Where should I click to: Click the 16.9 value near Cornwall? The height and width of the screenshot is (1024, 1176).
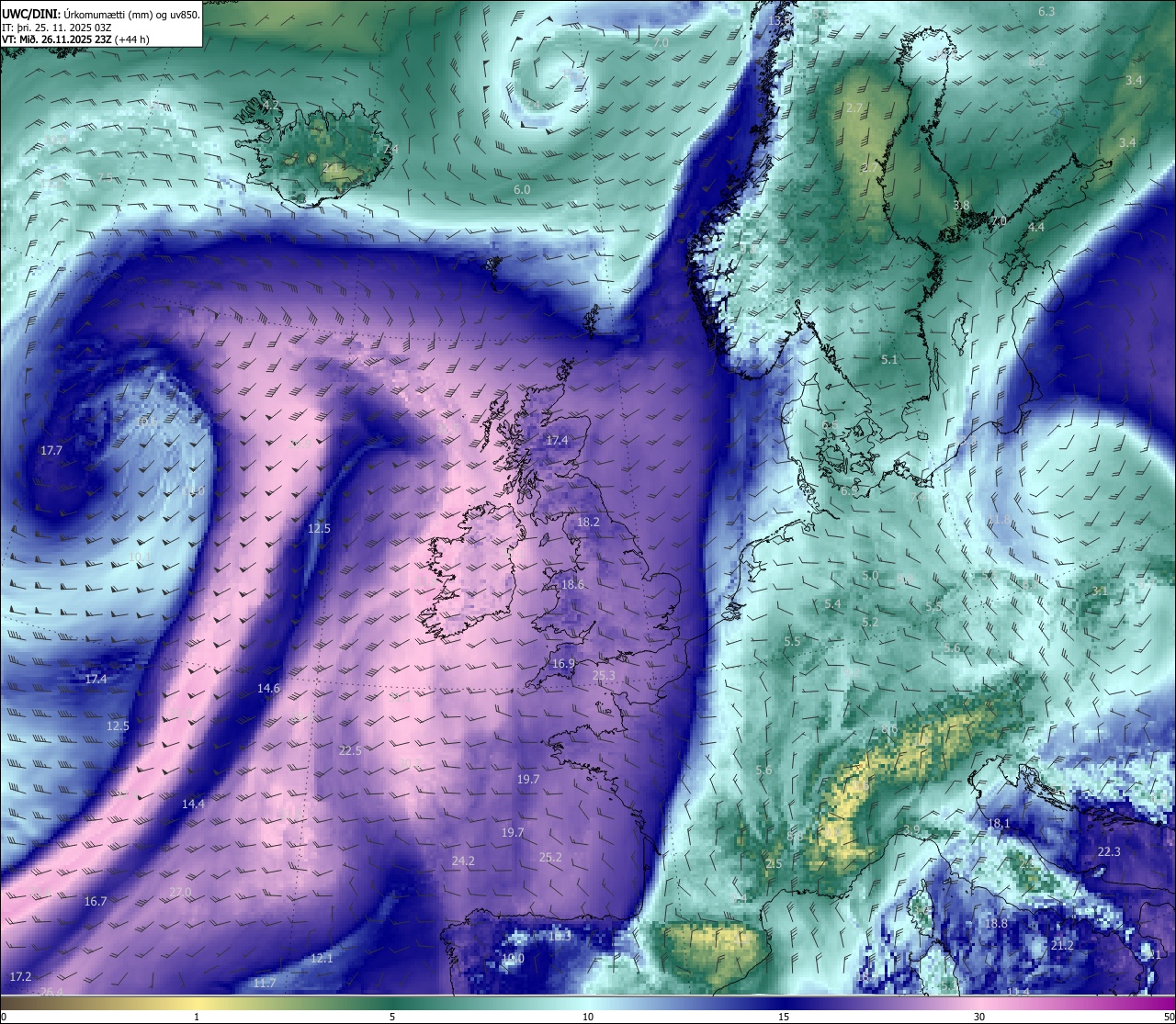pos(563,663)
